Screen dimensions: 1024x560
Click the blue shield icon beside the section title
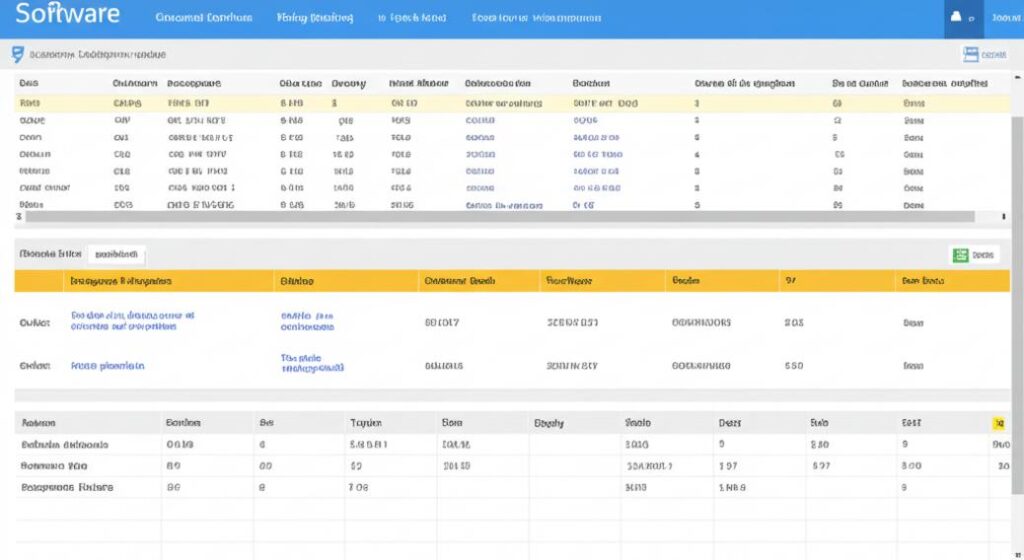pos(17,55)
